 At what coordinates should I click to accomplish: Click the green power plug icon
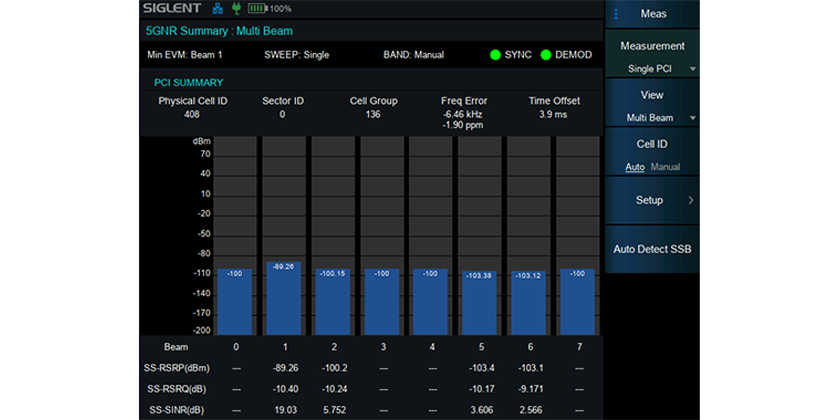(236, 9)
